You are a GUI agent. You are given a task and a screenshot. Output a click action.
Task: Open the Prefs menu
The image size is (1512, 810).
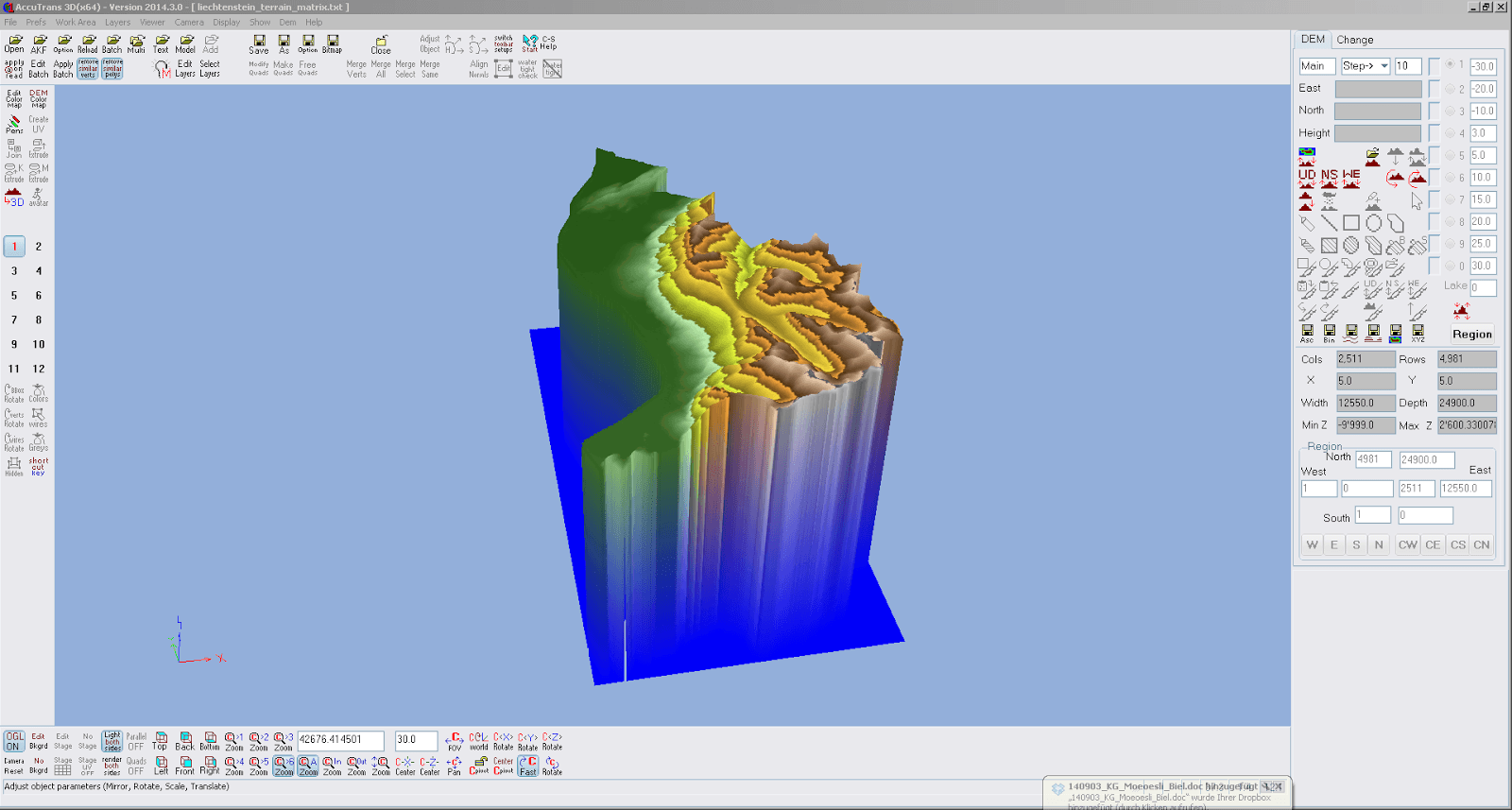[36, 22]
